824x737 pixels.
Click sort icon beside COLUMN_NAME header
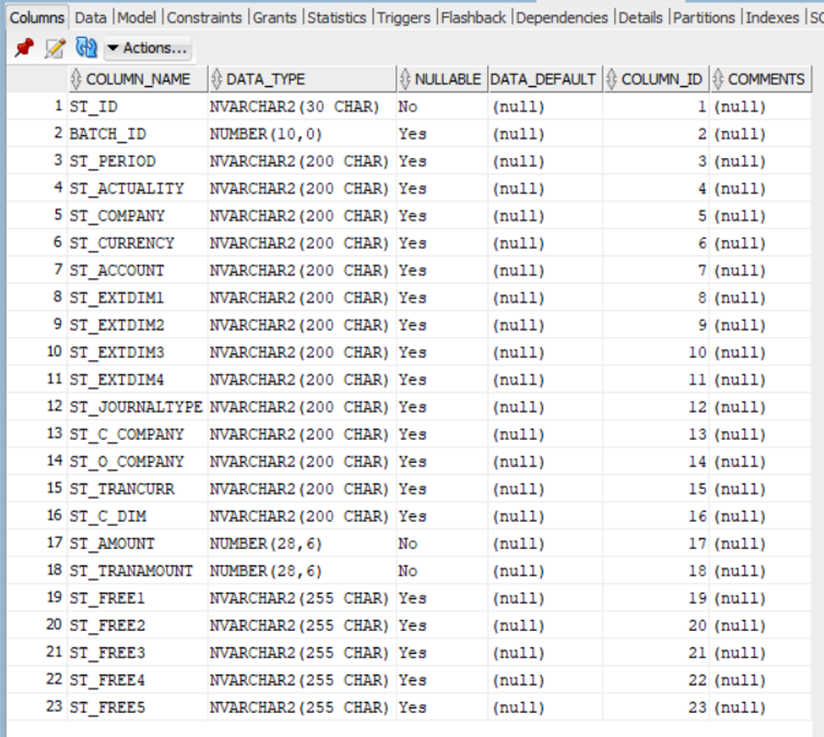click(x=76, y=79)
